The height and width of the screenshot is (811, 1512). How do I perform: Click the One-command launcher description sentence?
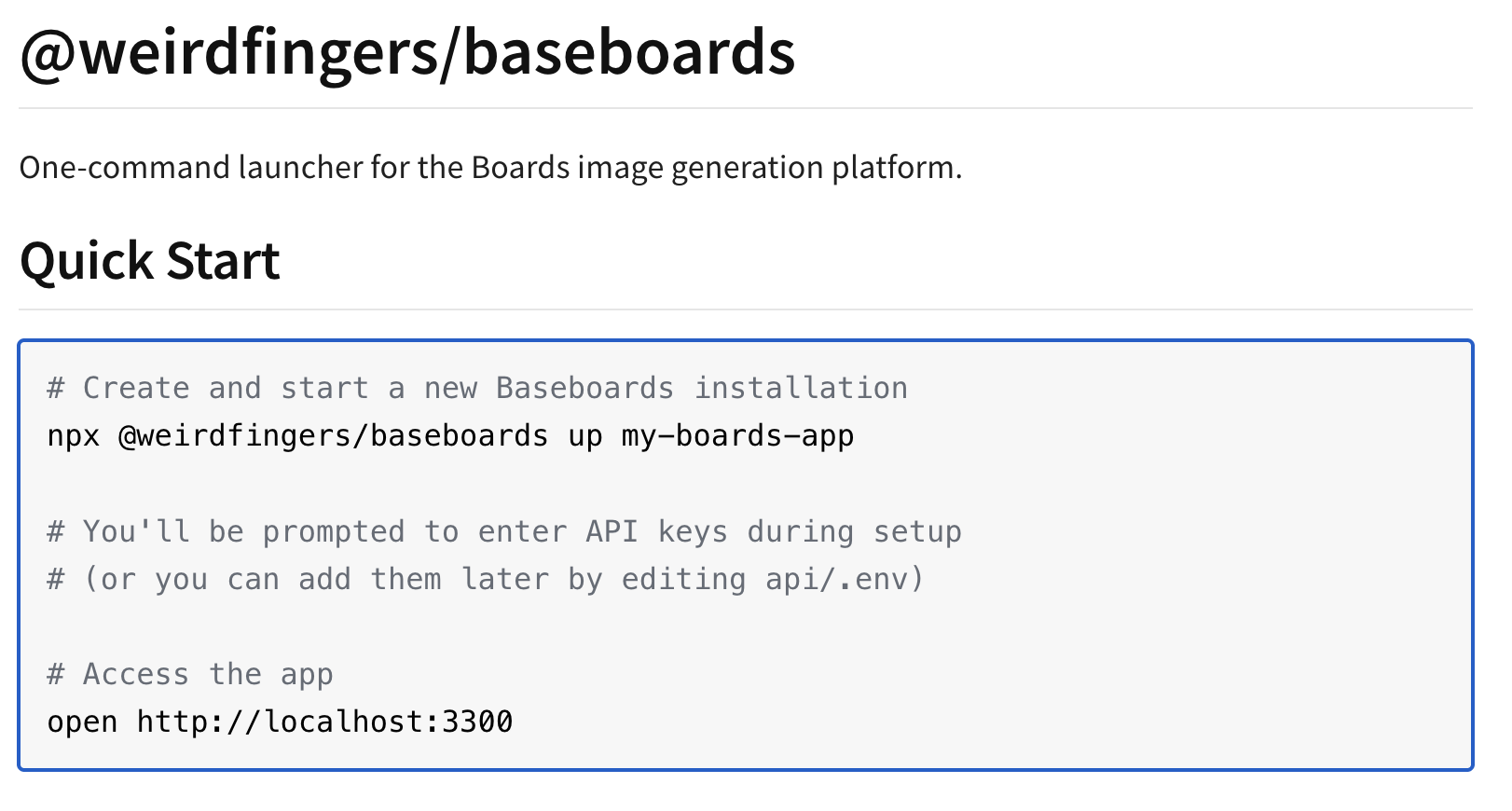point(490,168)
